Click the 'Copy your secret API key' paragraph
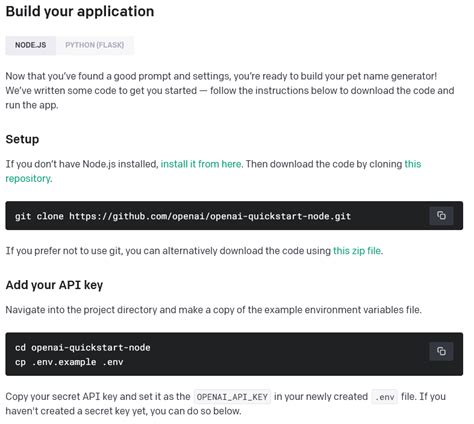 (x=226, y=404)
